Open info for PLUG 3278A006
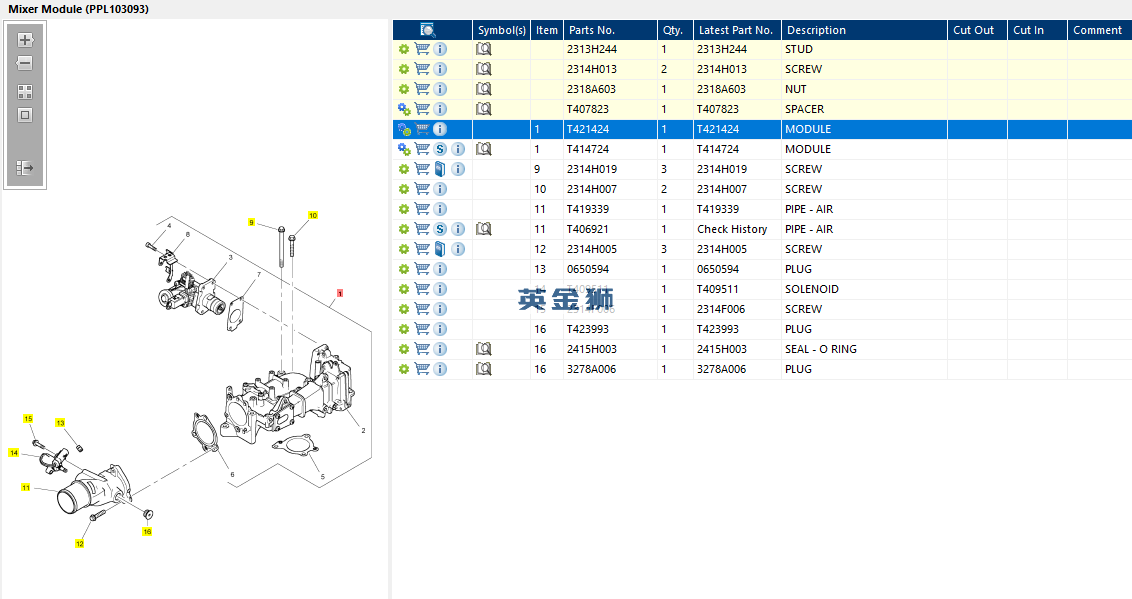Screen dimensions: 1132x599 (x=440, y=369)
